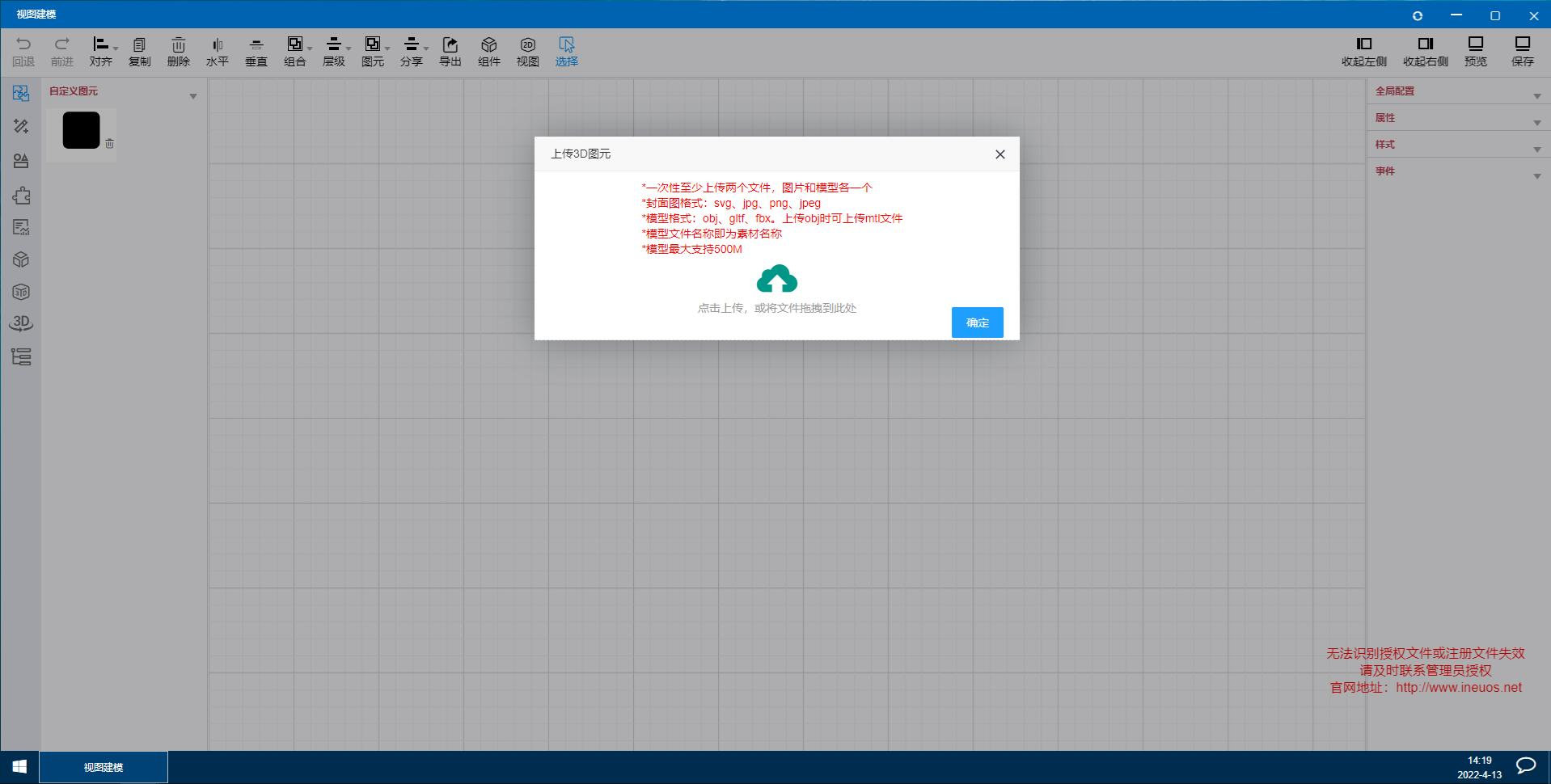
Task: Click the cloud upload icon
Action: point(777,279)
